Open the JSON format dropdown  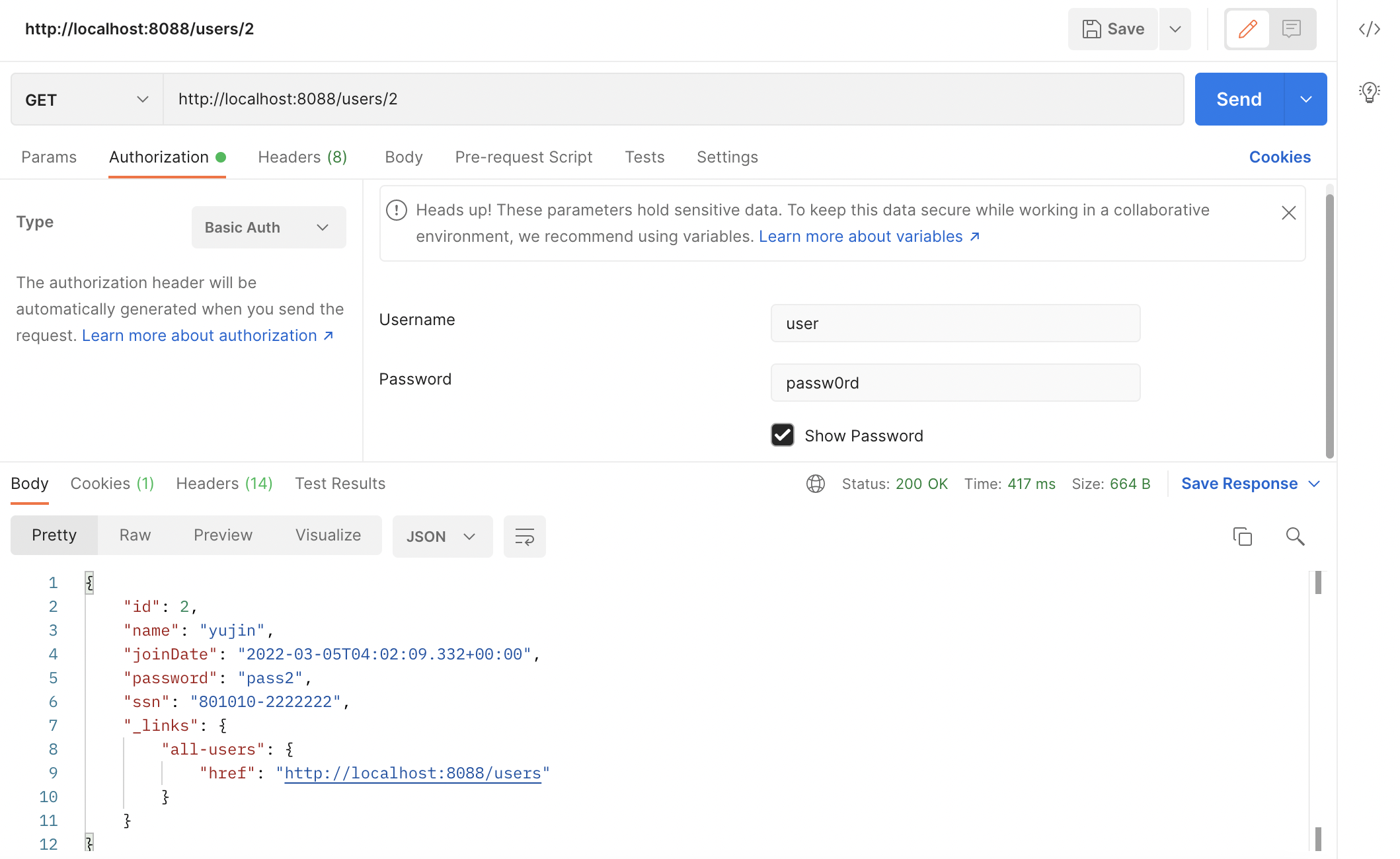pyautogui.click(x=442, y=537)
